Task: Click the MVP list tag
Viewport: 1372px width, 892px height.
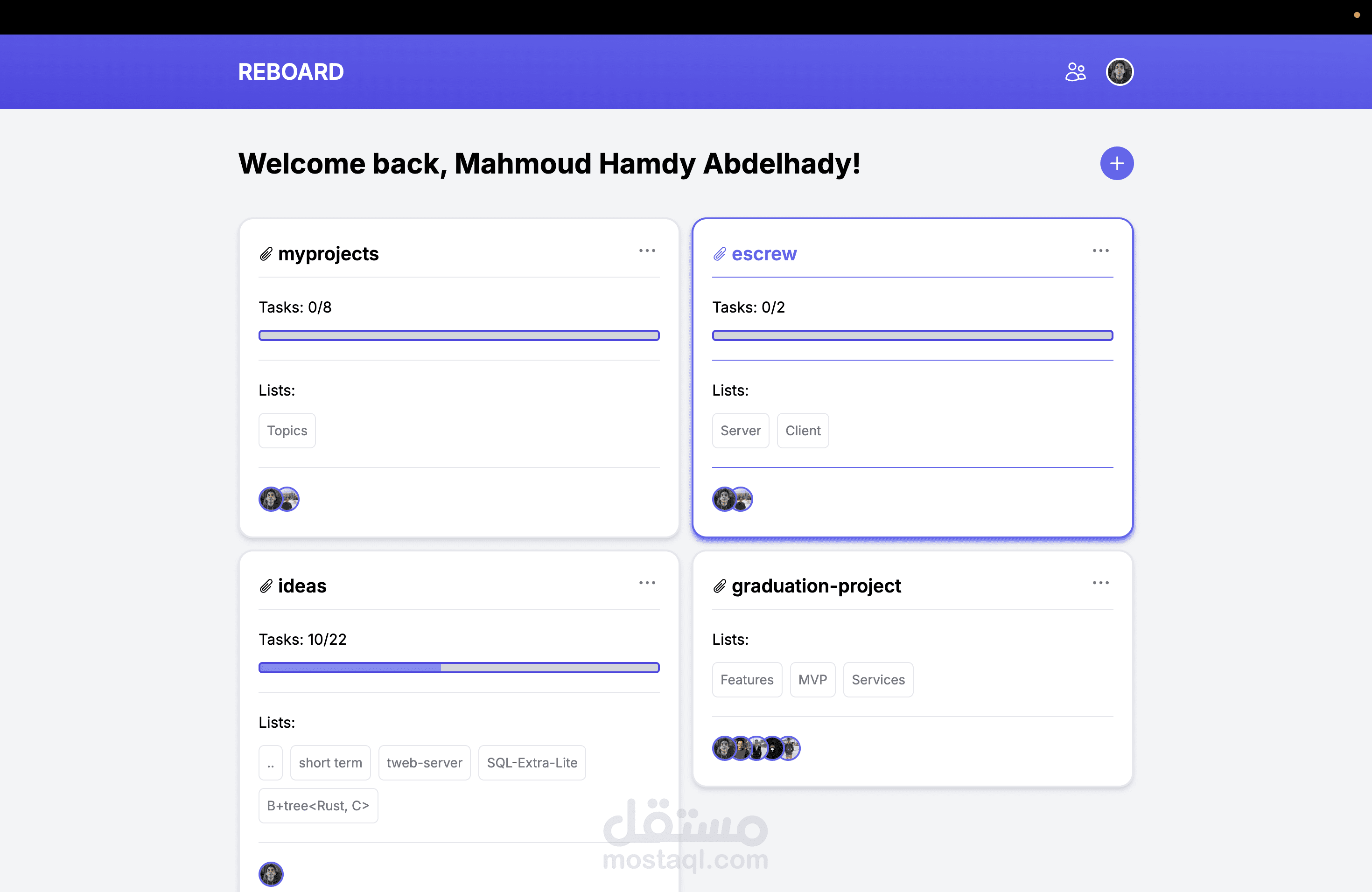Action: coord(812,680)
